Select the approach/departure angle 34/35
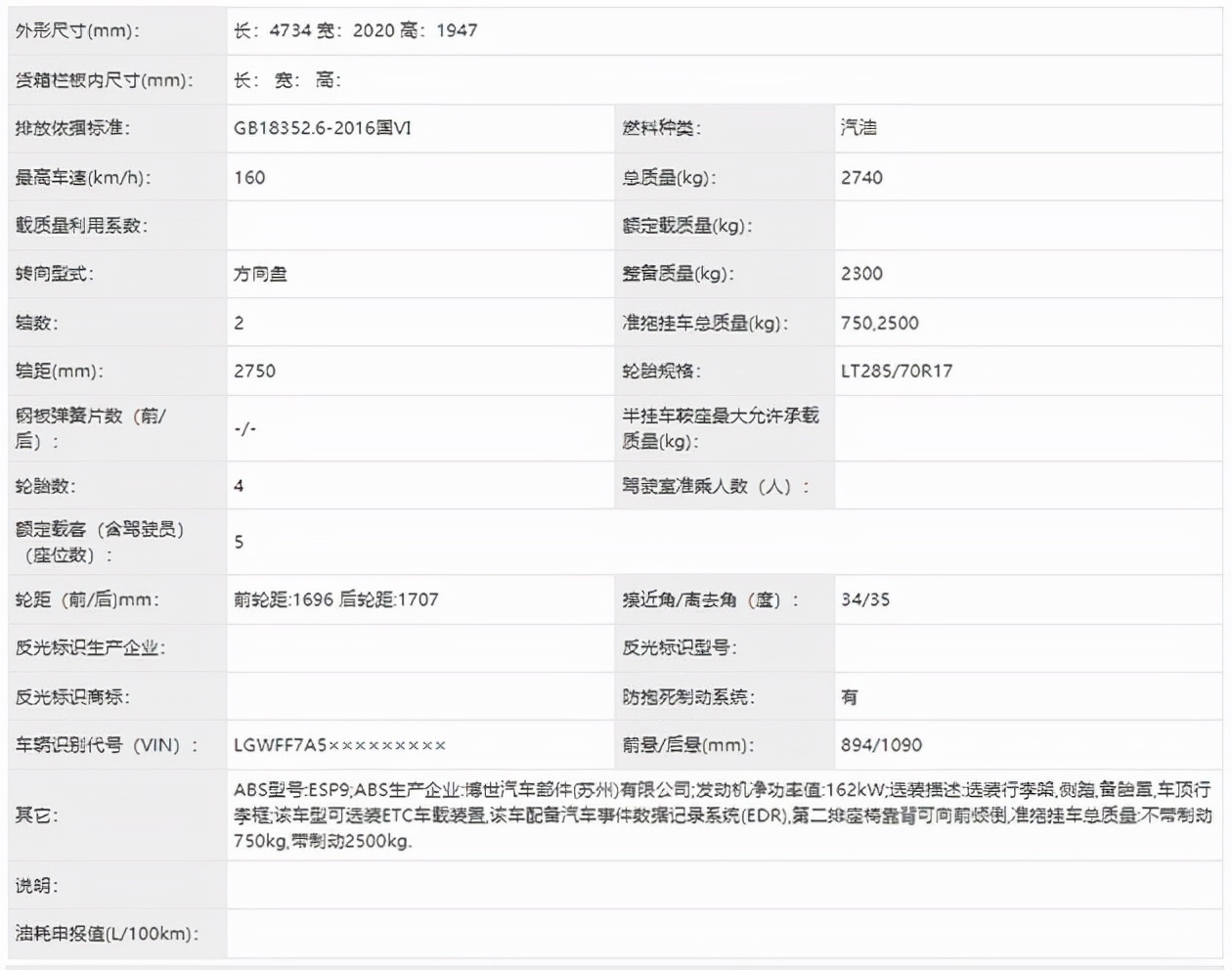Screen dimensions: 1232x970 tap(865, 599)
